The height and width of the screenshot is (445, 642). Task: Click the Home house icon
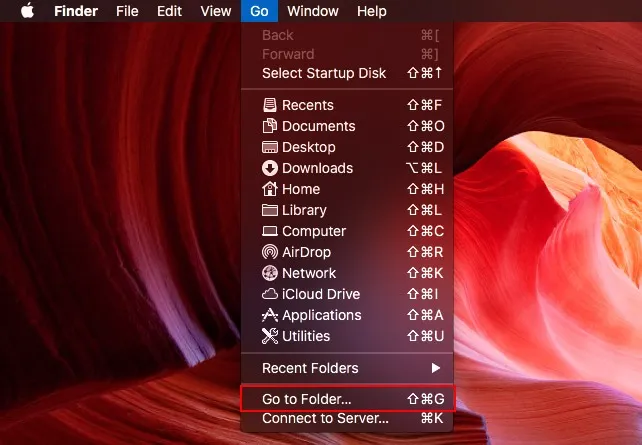(269, 189)
